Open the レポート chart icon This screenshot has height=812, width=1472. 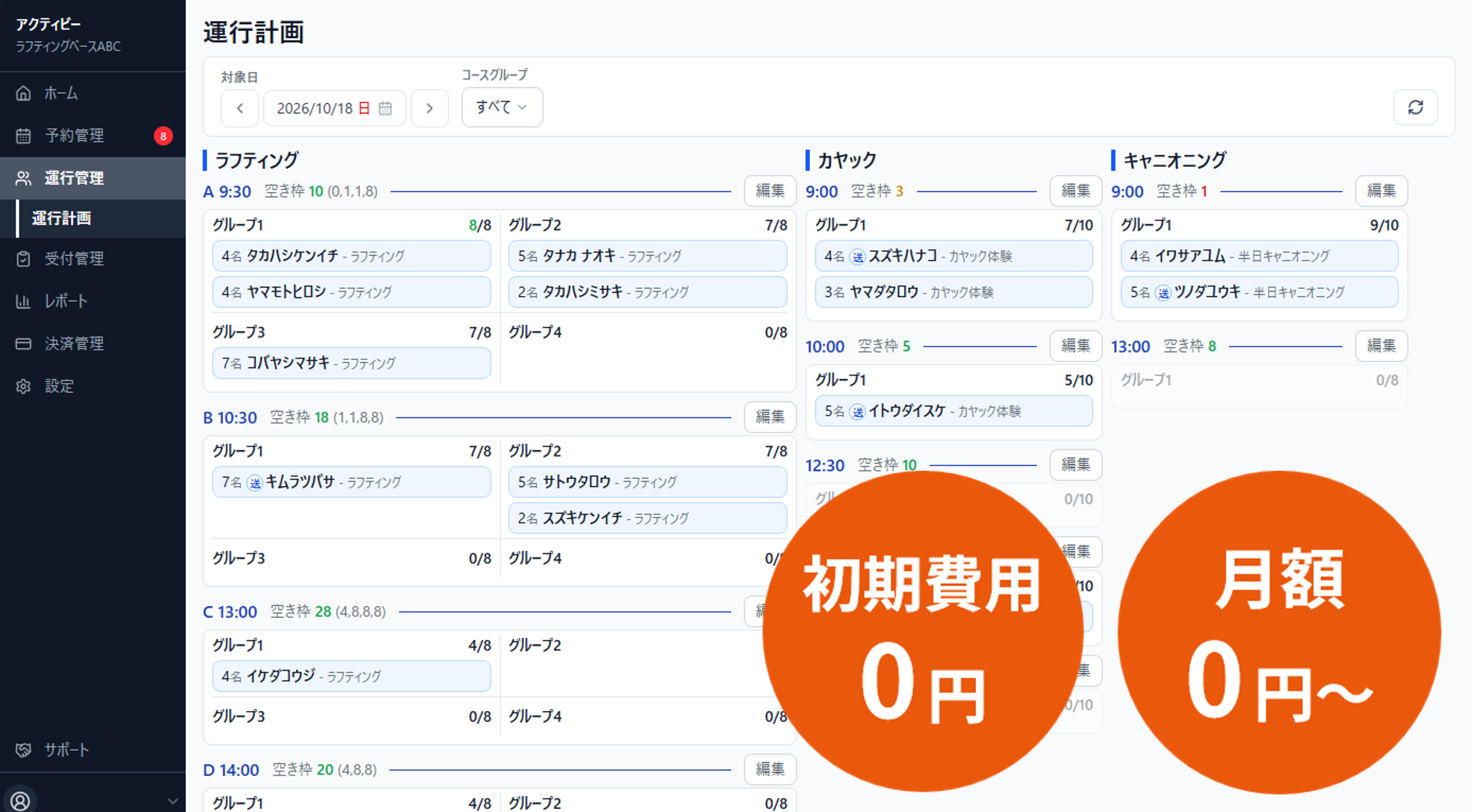pyautogui.click(x=23, y=301)
